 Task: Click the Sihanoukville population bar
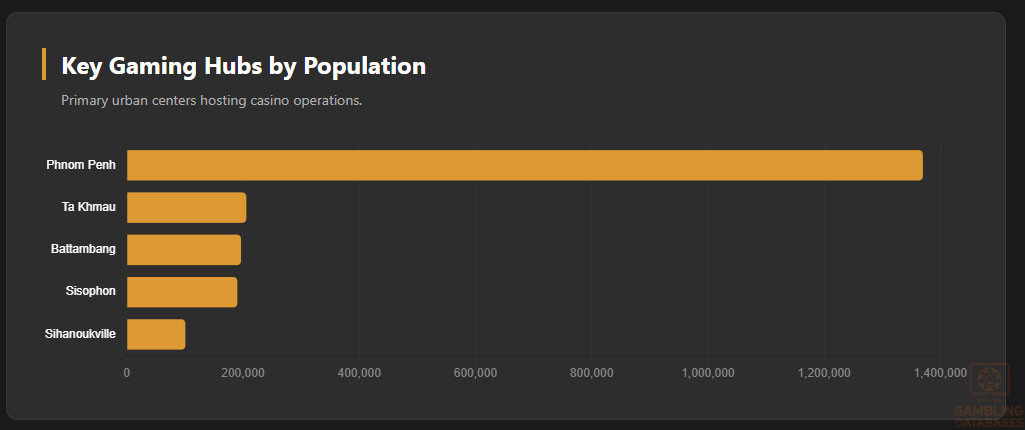click(x=155, y=334)
